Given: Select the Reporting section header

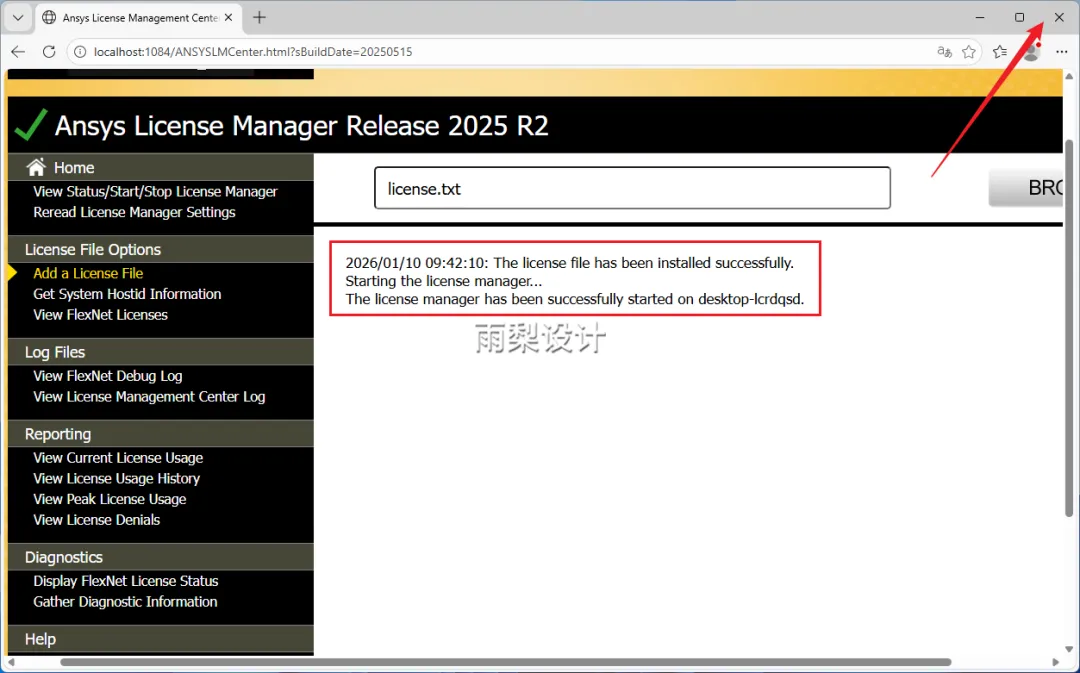Looking at the screenshot, I should tap(160, 434).
